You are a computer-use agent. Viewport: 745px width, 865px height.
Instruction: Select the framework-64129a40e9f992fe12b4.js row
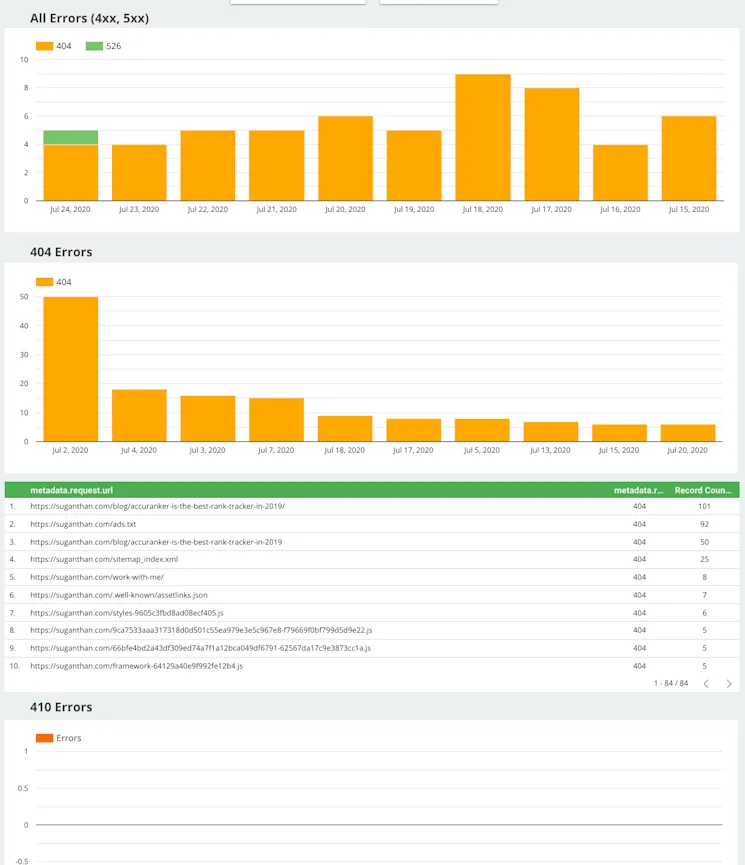136,665
